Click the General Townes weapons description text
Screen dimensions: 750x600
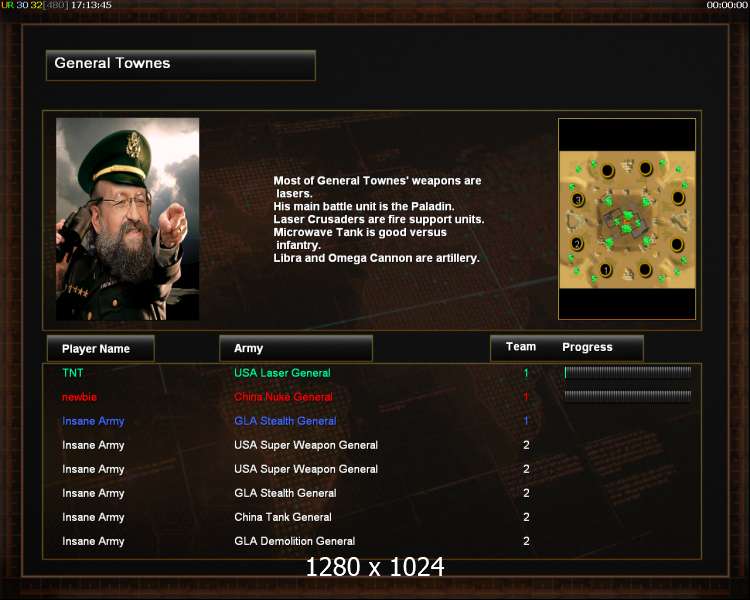tap(378, 219)
